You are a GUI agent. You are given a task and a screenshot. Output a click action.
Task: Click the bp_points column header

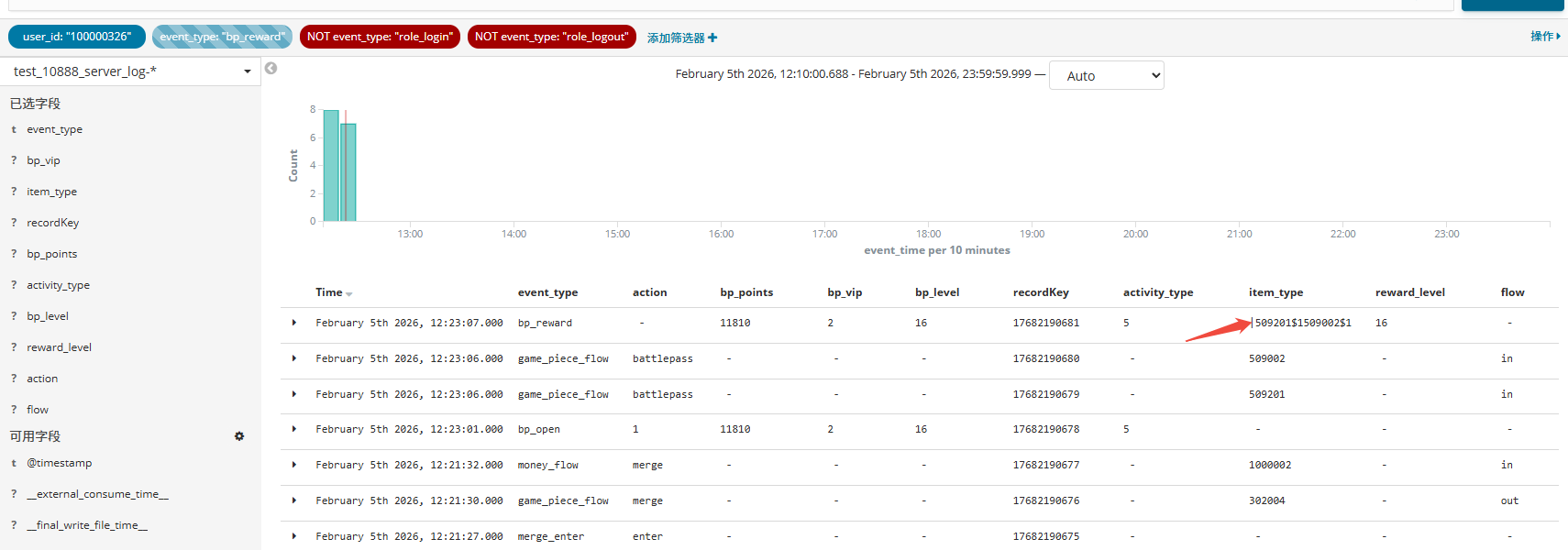(x=746, y=292)
